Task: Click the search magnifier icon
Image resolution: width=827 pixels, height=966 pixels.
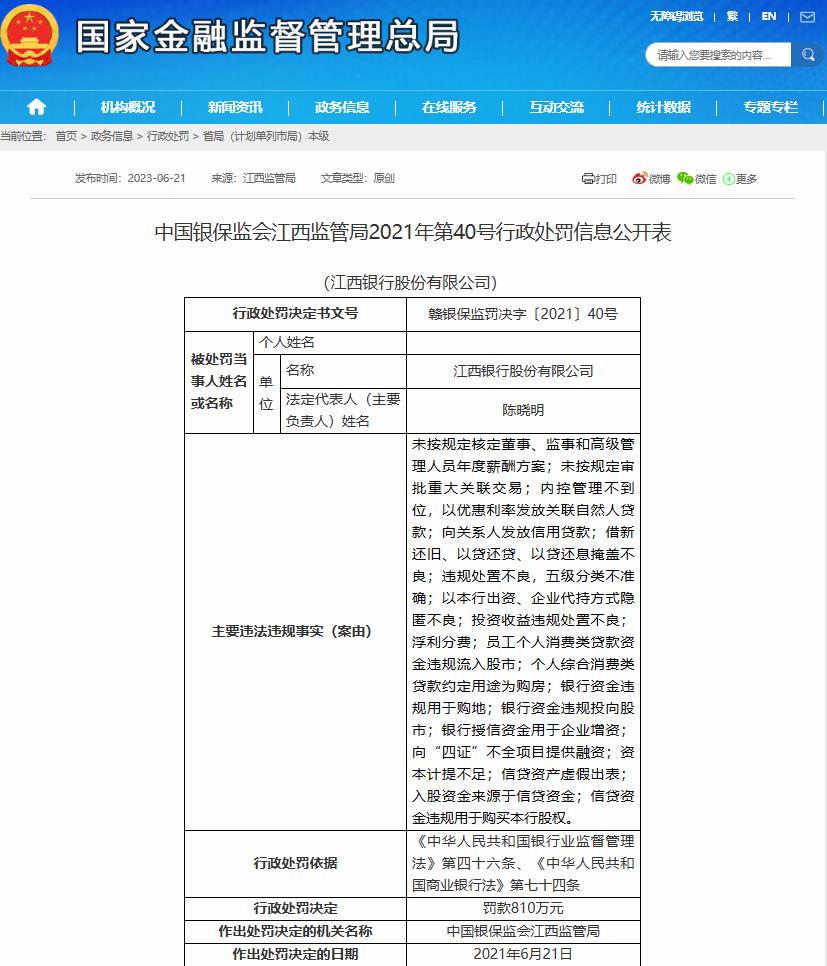Action: (808, 54)
